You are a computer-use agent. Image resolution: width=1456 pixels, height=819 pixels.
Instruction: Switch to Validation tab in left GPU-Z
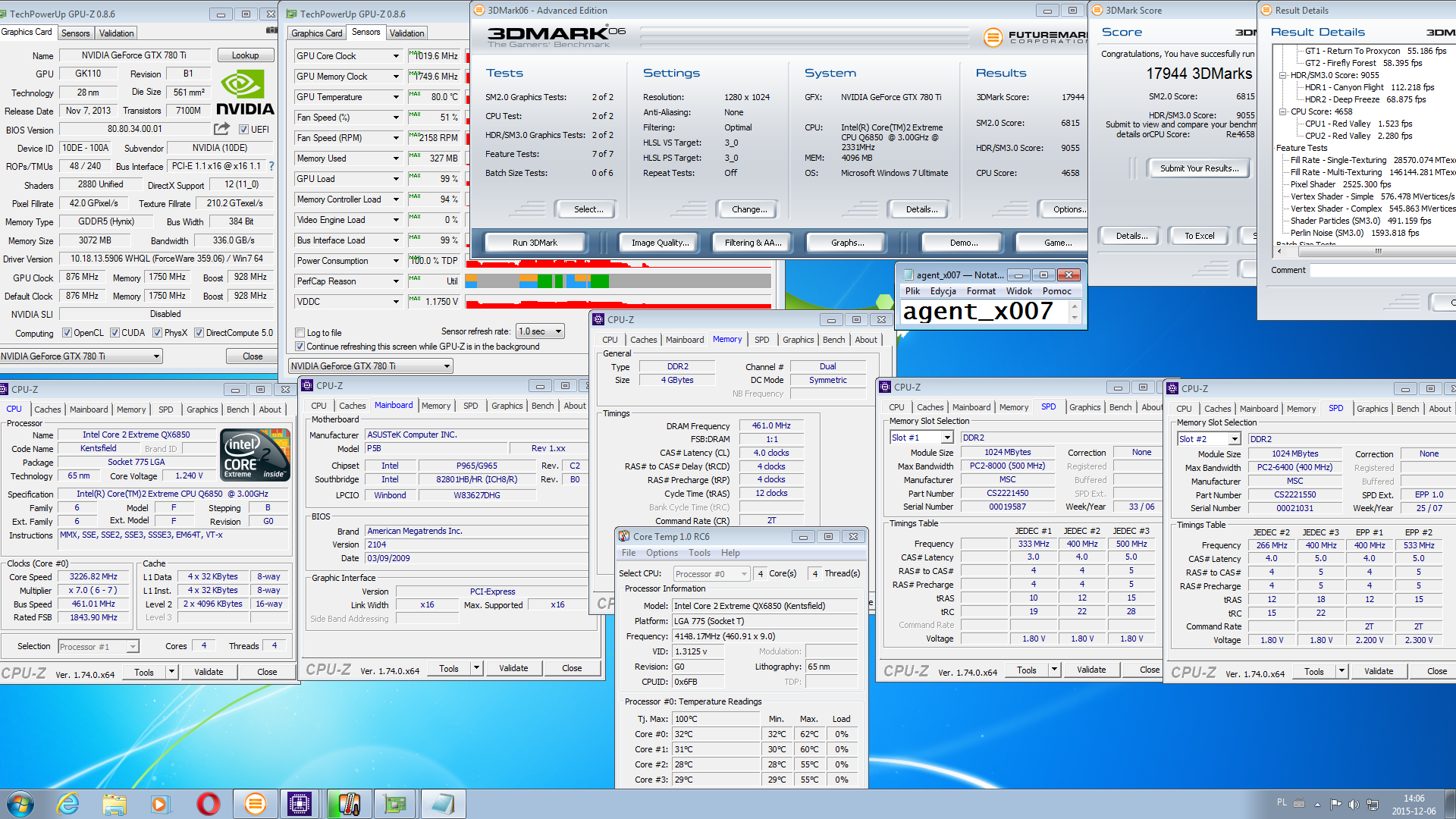[116, 33]
